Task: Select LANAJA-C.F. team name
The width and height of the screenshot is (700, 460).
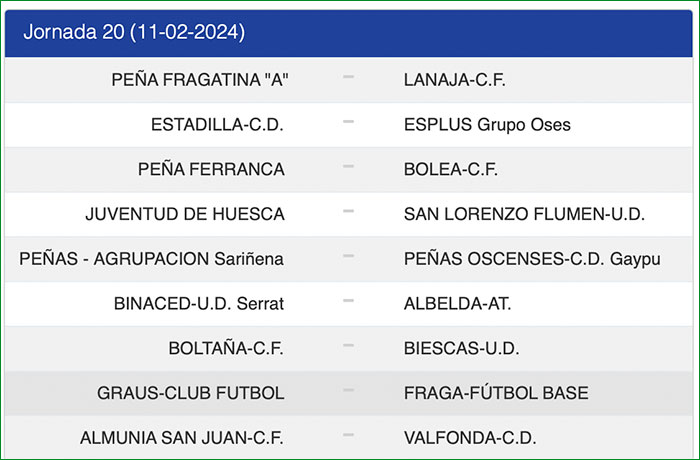Action: (x=455, y=80)
